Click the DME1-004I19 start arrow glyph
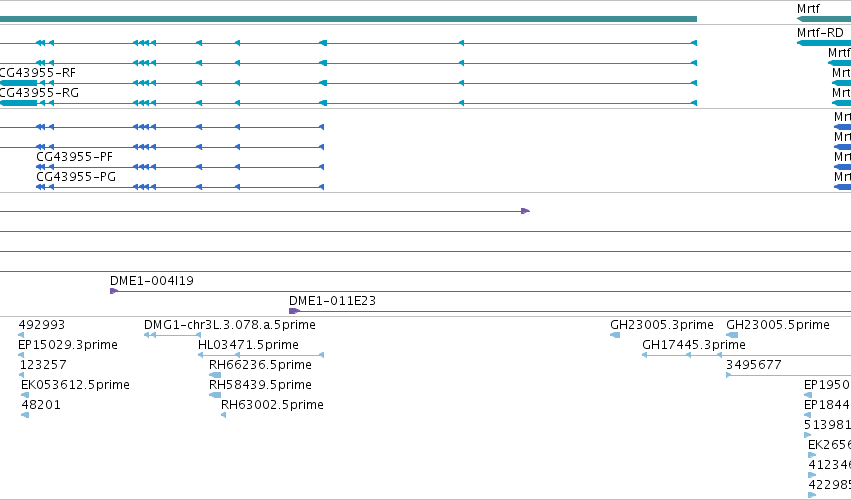 (114, 292)
